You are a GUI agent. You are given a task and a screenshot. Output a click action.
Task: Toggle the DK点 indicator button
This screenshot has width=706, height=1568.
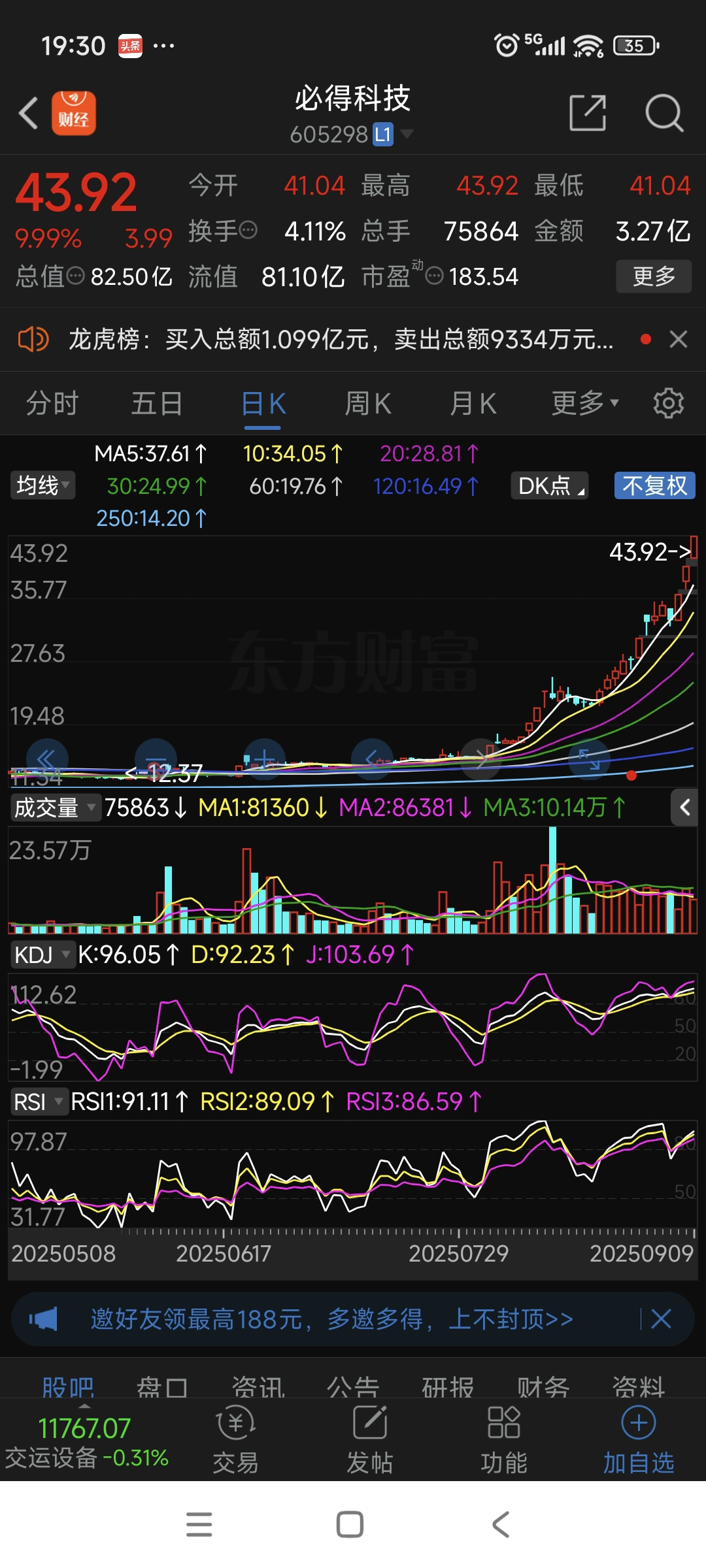[549, 485]
